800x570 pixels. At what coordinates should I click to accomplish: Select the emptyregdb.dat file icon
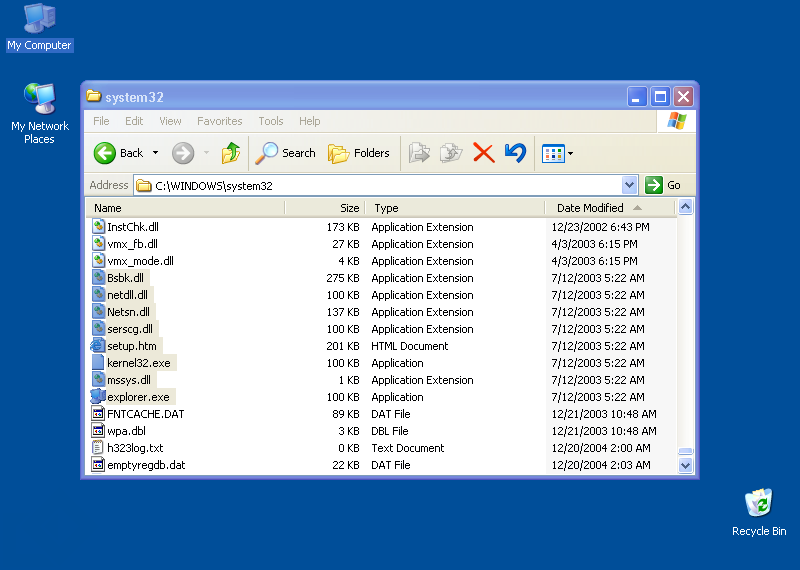(98, 465)
